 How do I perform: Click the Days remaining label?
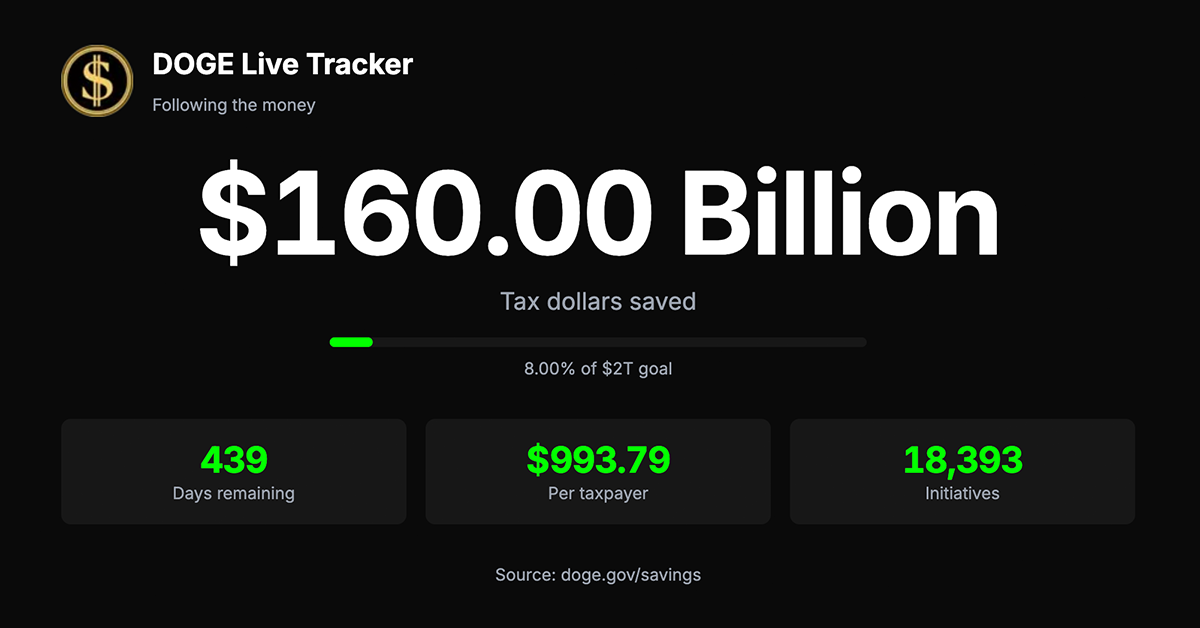[x=234, y=493]
